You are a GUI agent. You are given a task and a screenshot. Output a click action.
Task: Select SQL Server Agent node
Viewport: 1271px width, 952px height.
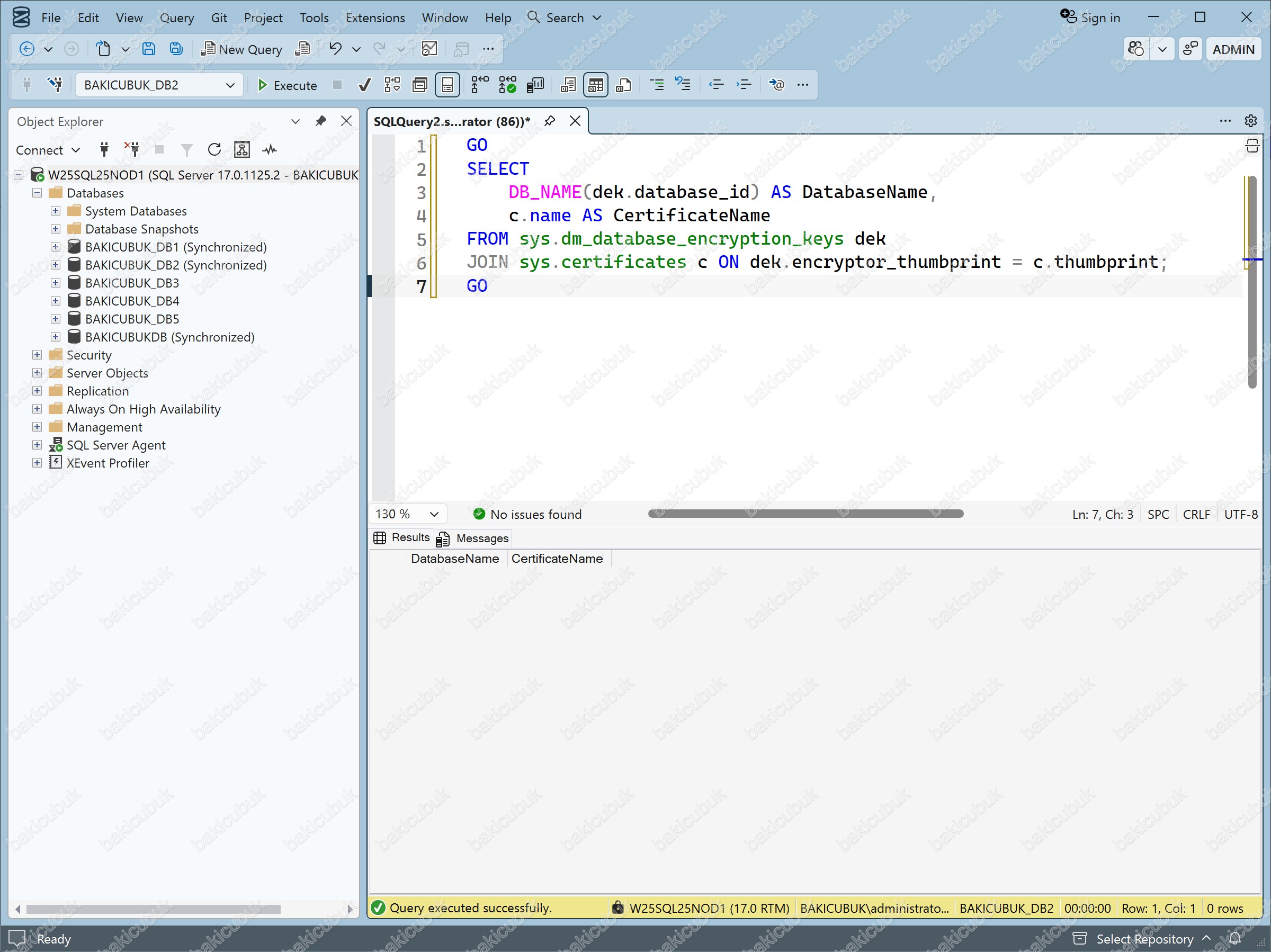[x=116, y=445]
